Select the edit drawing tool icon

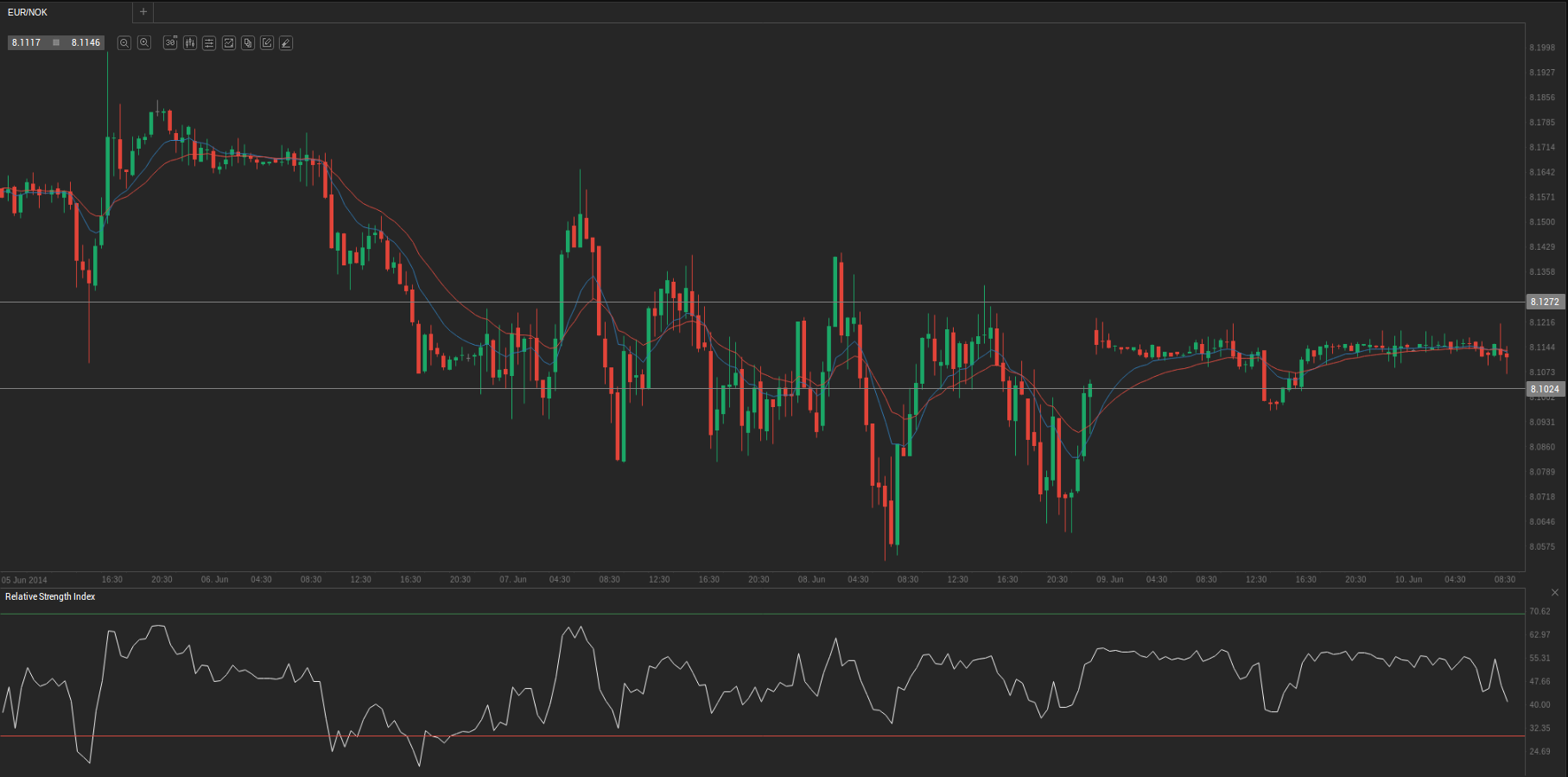click(x=267, y=42)
